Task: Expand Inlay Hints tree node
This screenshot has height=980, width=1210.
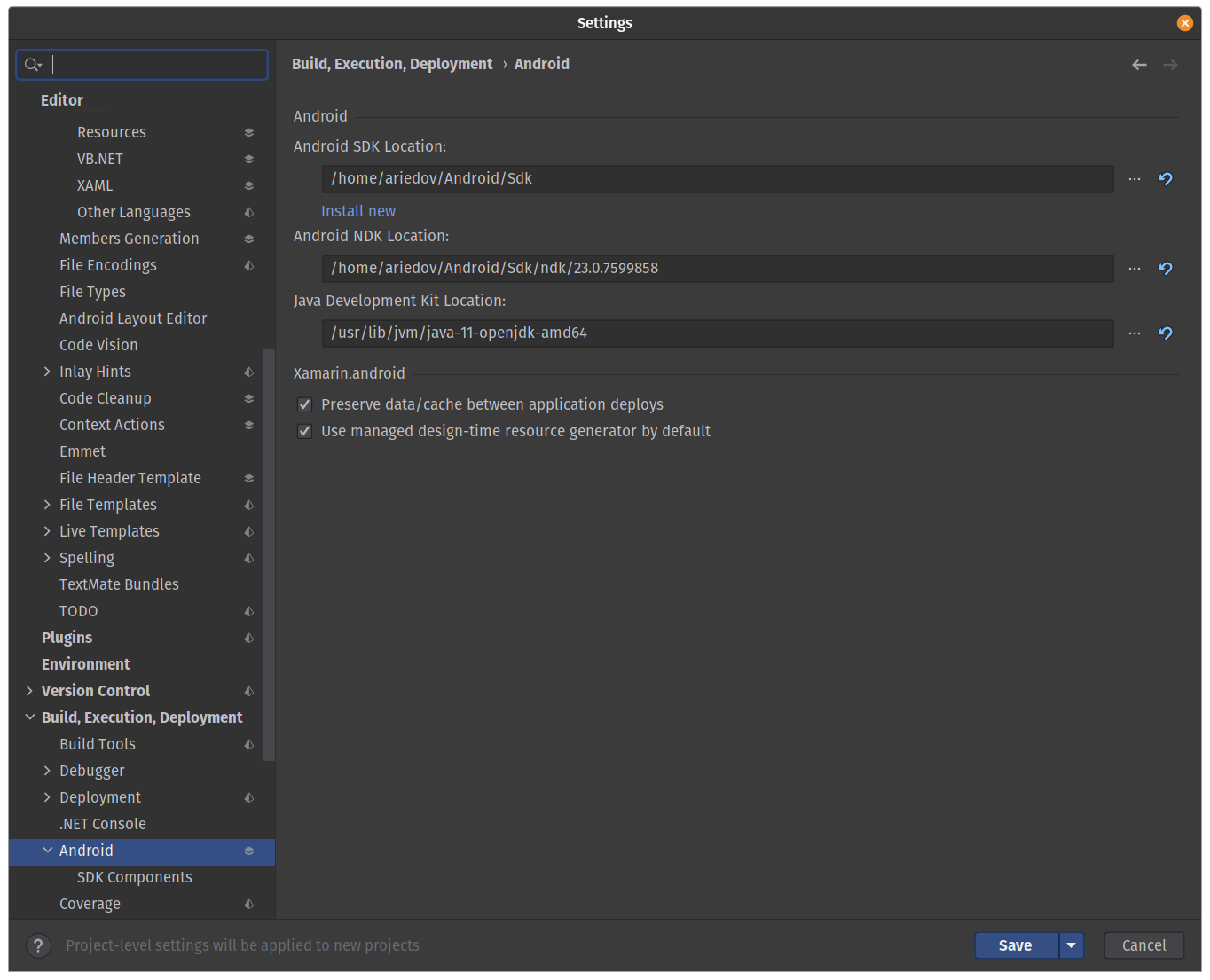Action: 47,372
